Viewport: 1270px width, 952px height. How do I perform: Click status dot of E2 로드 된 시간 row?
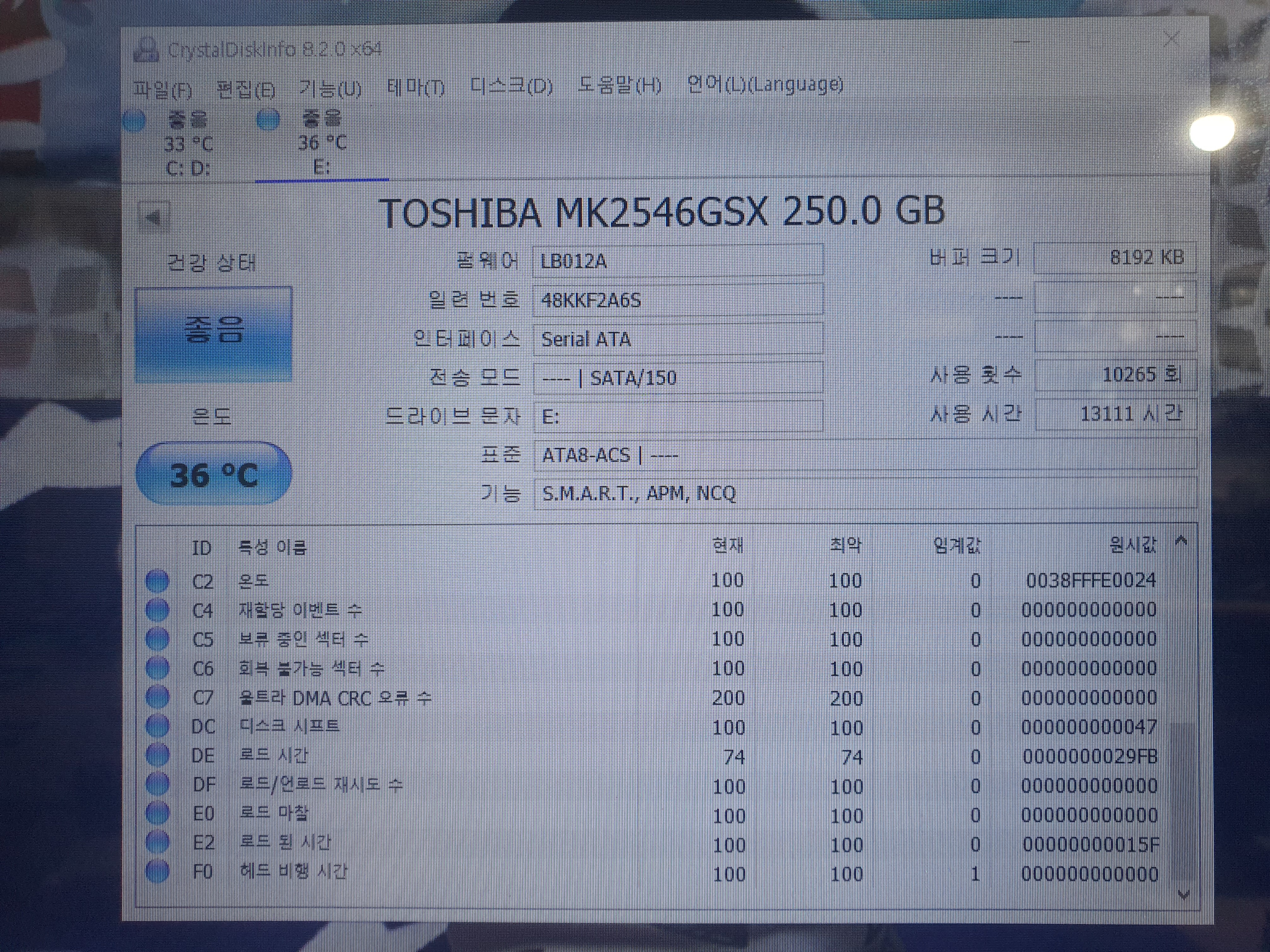(x=157, y=842)
